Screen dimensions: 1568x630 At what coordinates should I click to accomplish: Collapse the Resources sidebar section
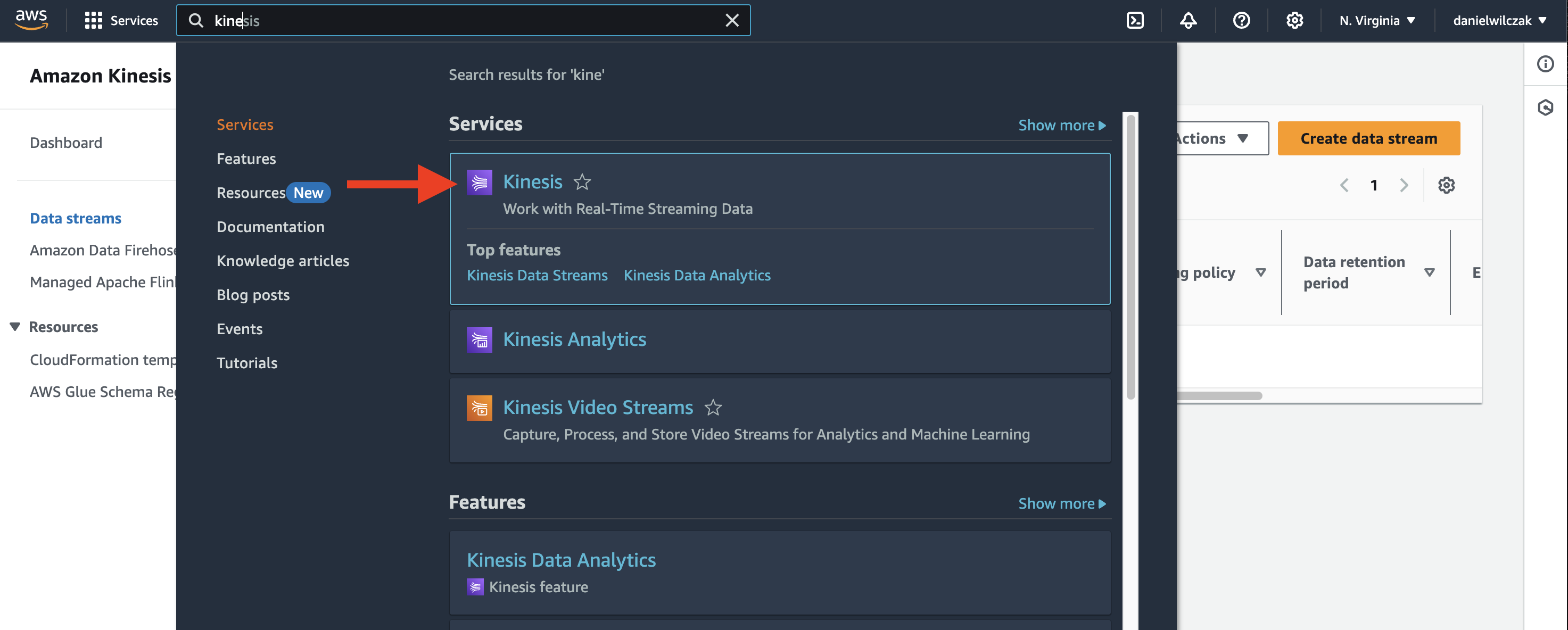[x=15, y=327]
